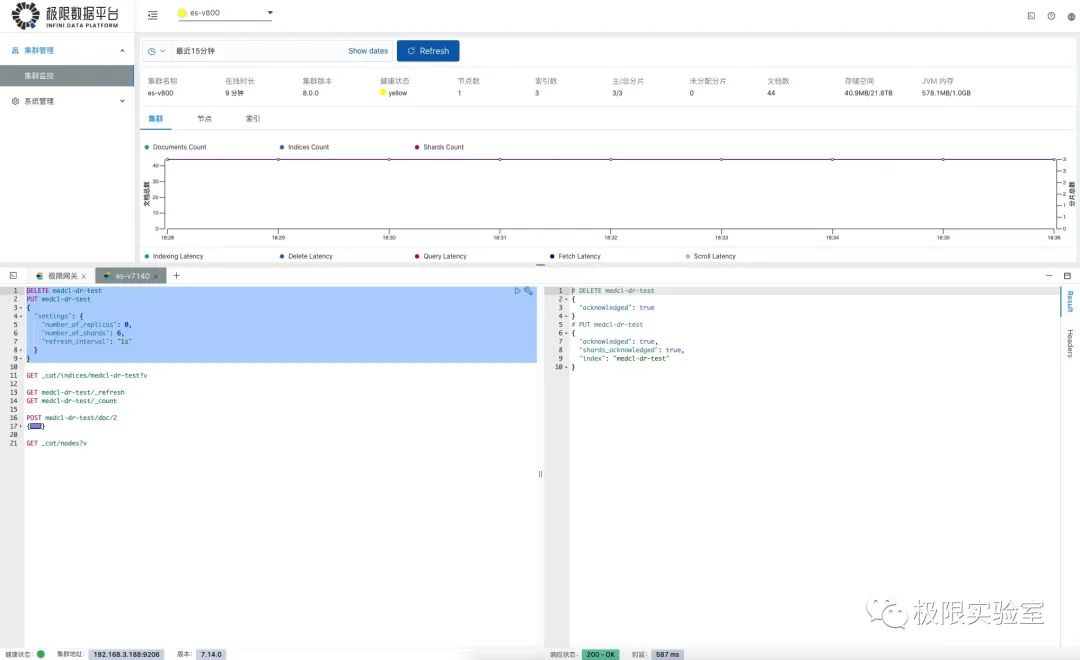The width and height of the screenshot is (1080, 660).
Task: Open the help question mark icon
Action: pos(1051,16)
